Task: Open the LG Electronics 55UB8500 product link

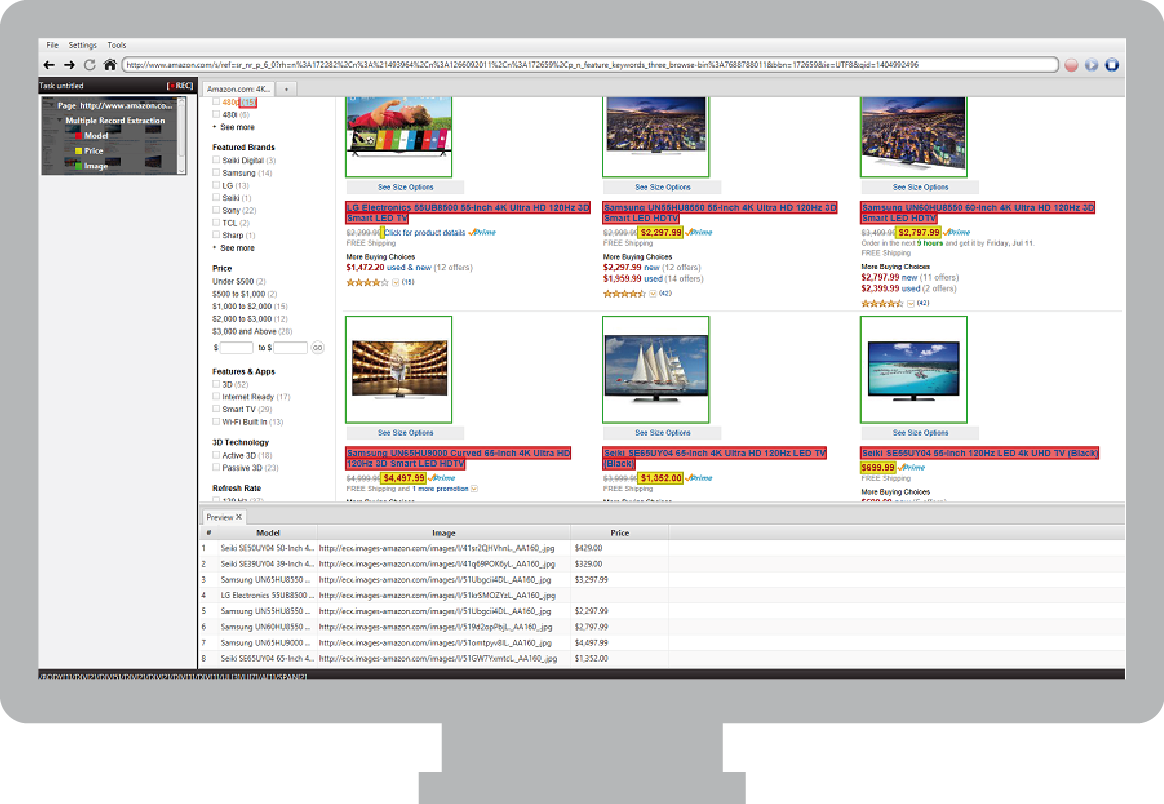Action: 468,213
